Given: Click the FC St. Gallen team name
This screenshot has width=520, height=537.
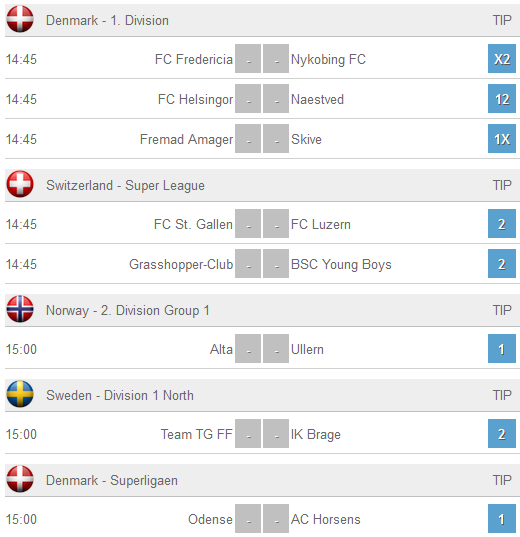Looking at the screenshot, I should point(193,224).
